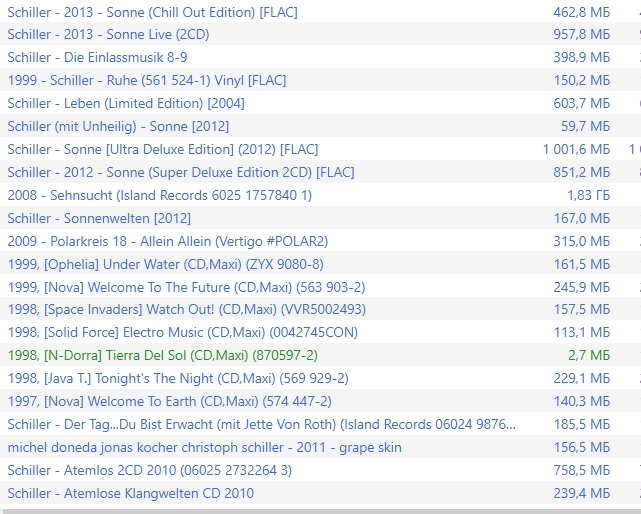Click the green 2,7 МБ size cell

[589, 355]
